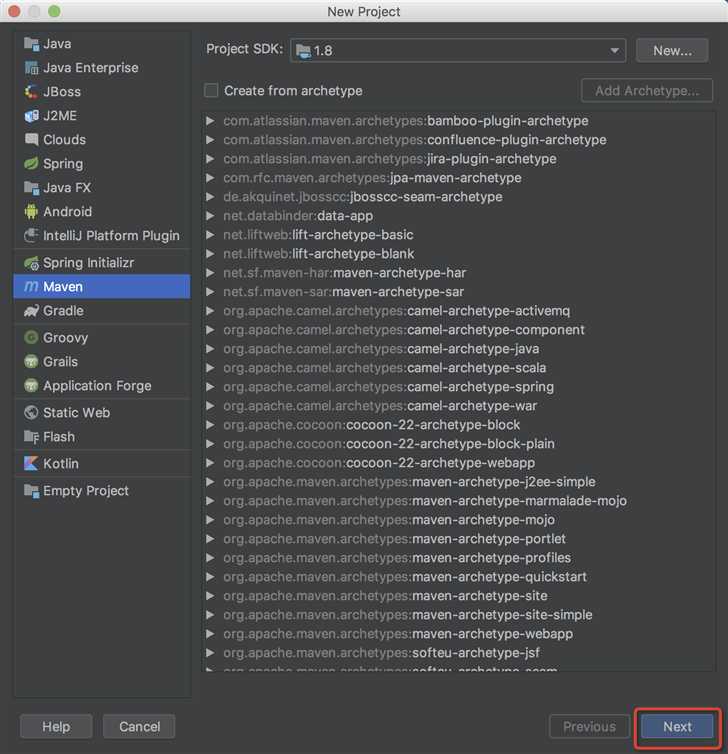
Task: Click the JBoss icon in sidebar
Action: tap(31, 92)
